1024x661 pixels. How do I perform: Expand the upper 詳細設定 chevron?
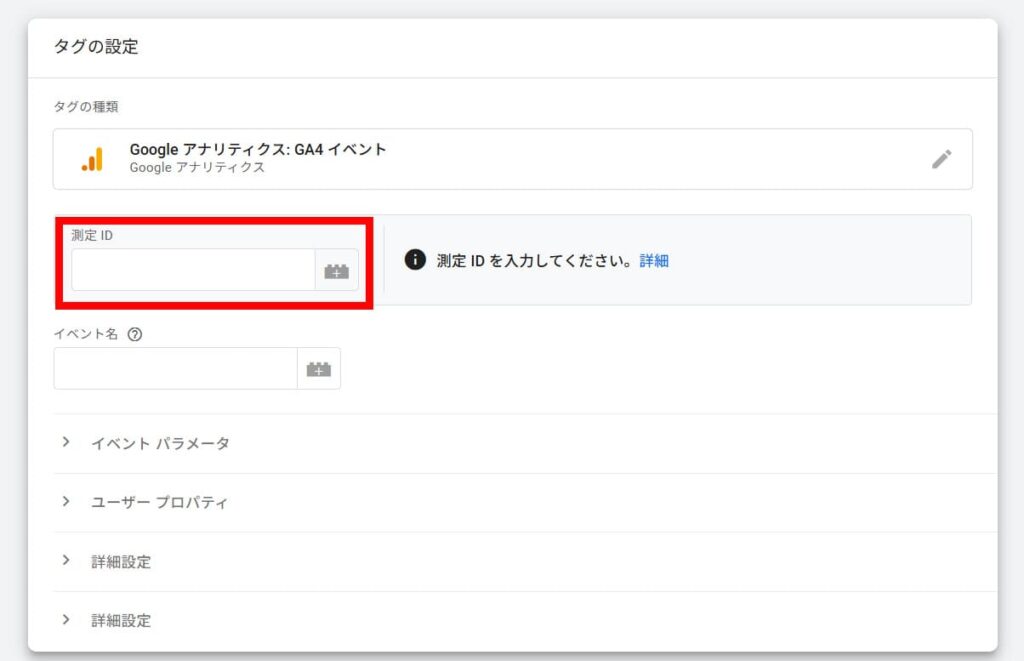(66, 561)
